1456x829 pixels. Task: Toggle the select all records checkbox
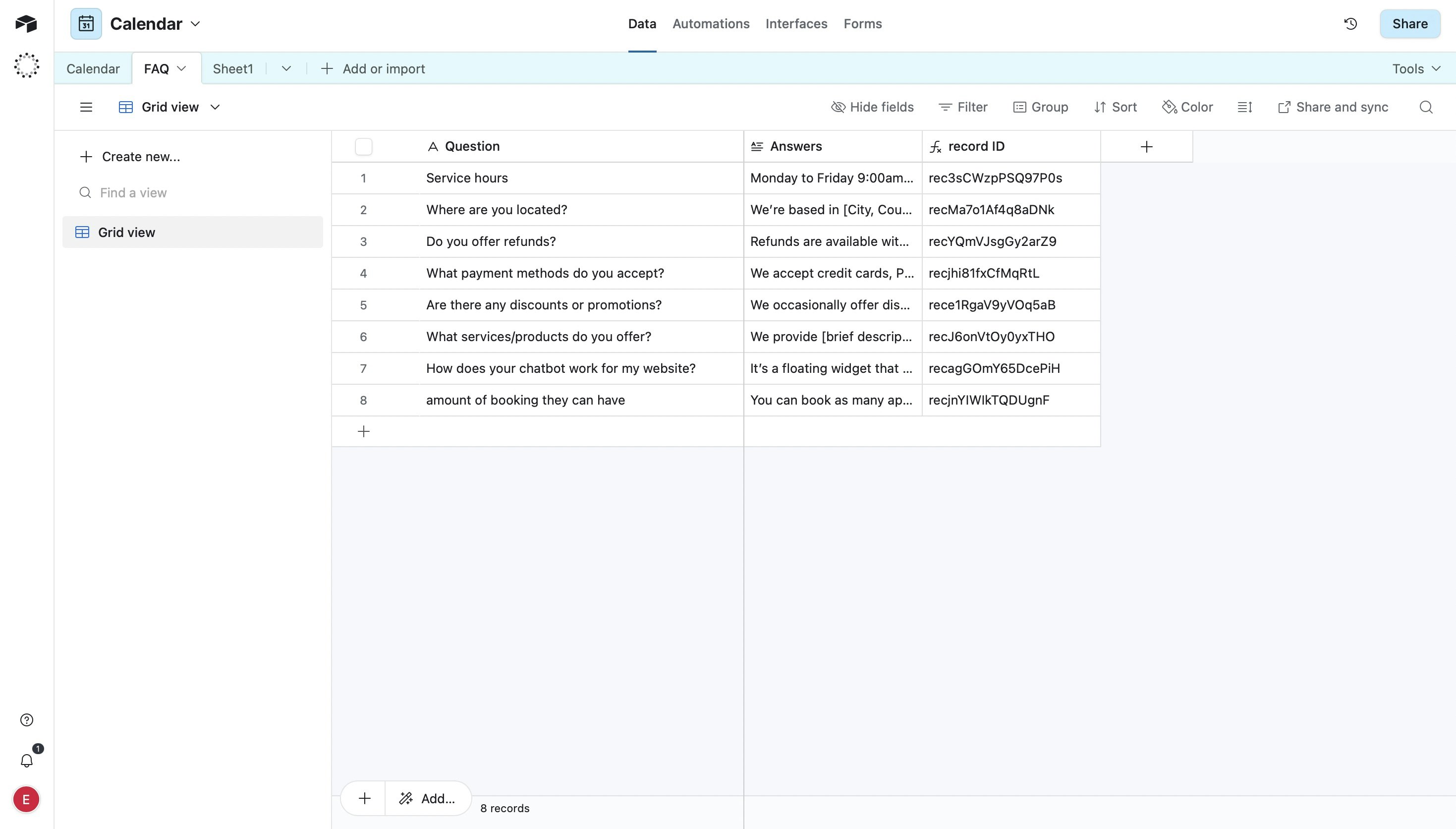364,147
